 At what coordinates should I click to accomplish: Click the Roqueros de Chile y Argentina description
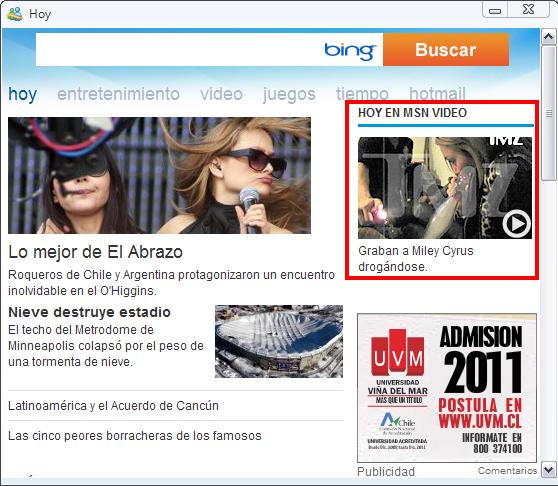point(171,283)
